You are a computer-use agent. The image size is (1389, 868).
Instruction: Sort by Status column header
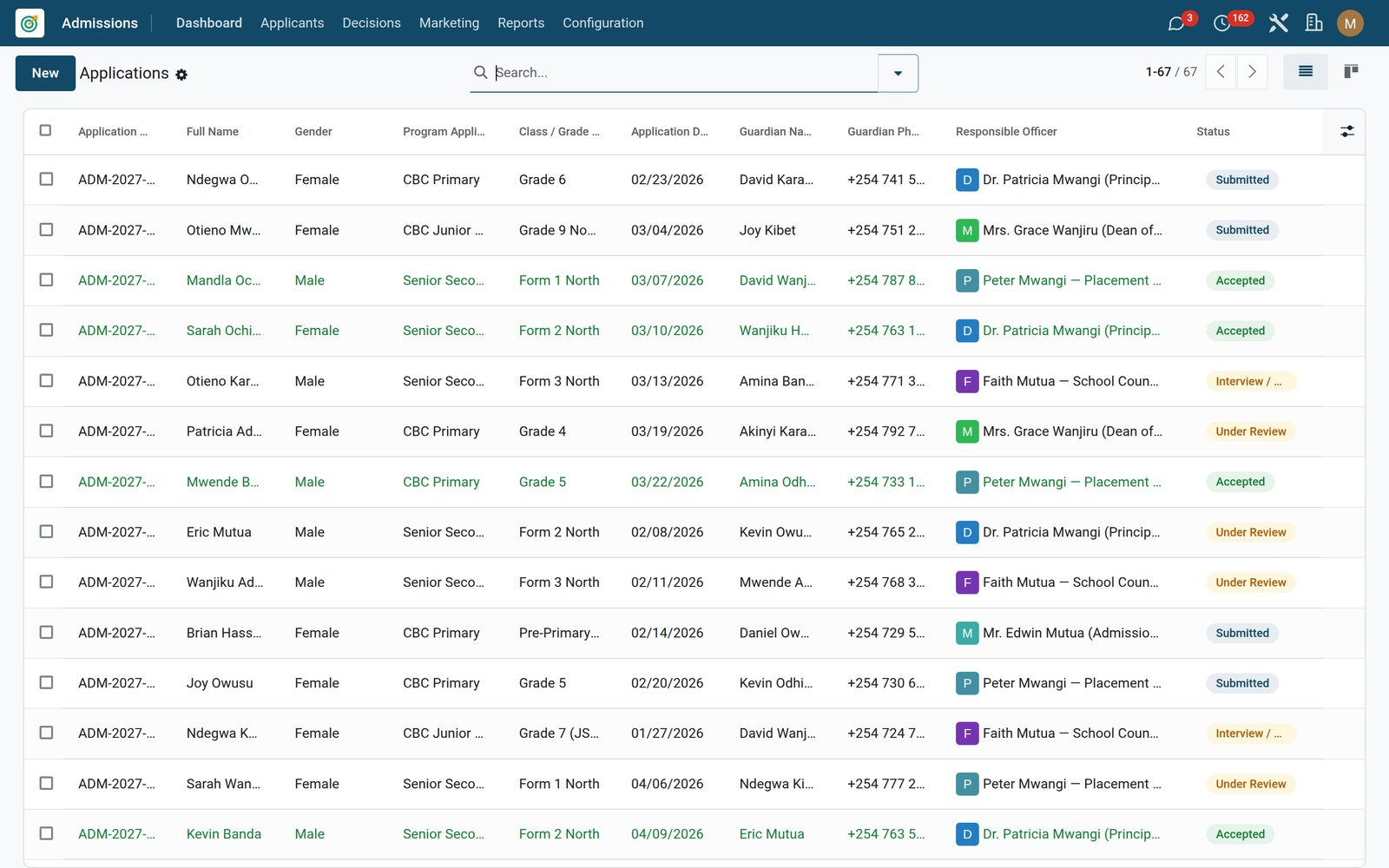pos(1213,132)
